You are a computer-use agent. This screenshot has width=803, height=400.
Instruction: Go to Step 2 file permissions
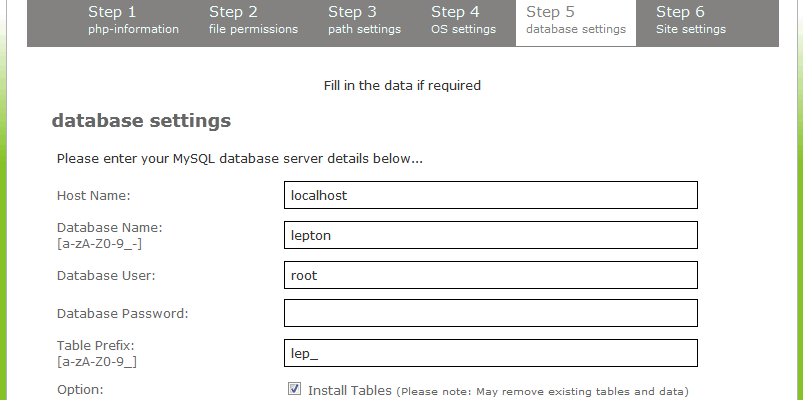[x=253, y=20]
